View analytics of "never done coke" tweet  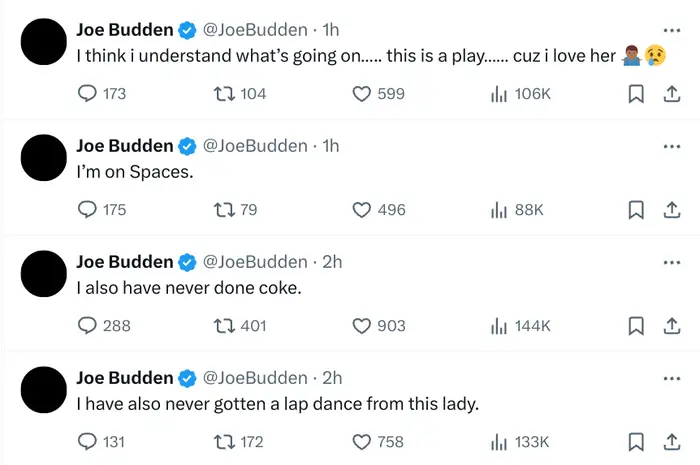[x=499, y=326]
